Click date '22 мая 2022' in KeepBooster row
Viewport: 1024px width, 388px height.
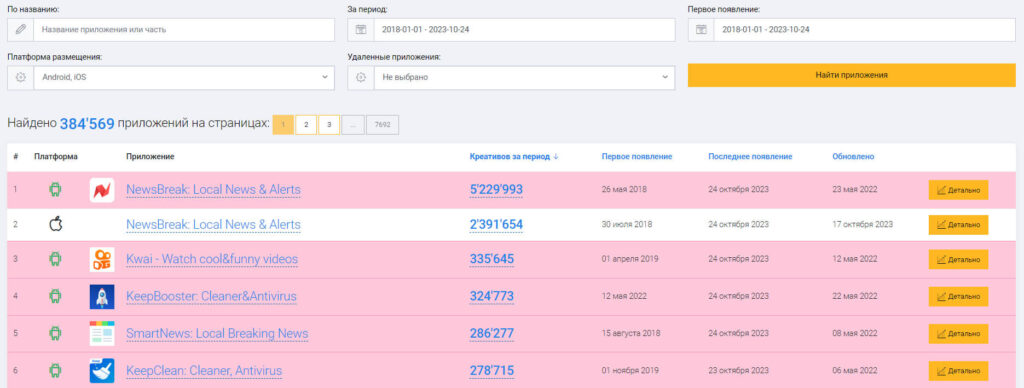pyautogui.click(x=854, y=297)
